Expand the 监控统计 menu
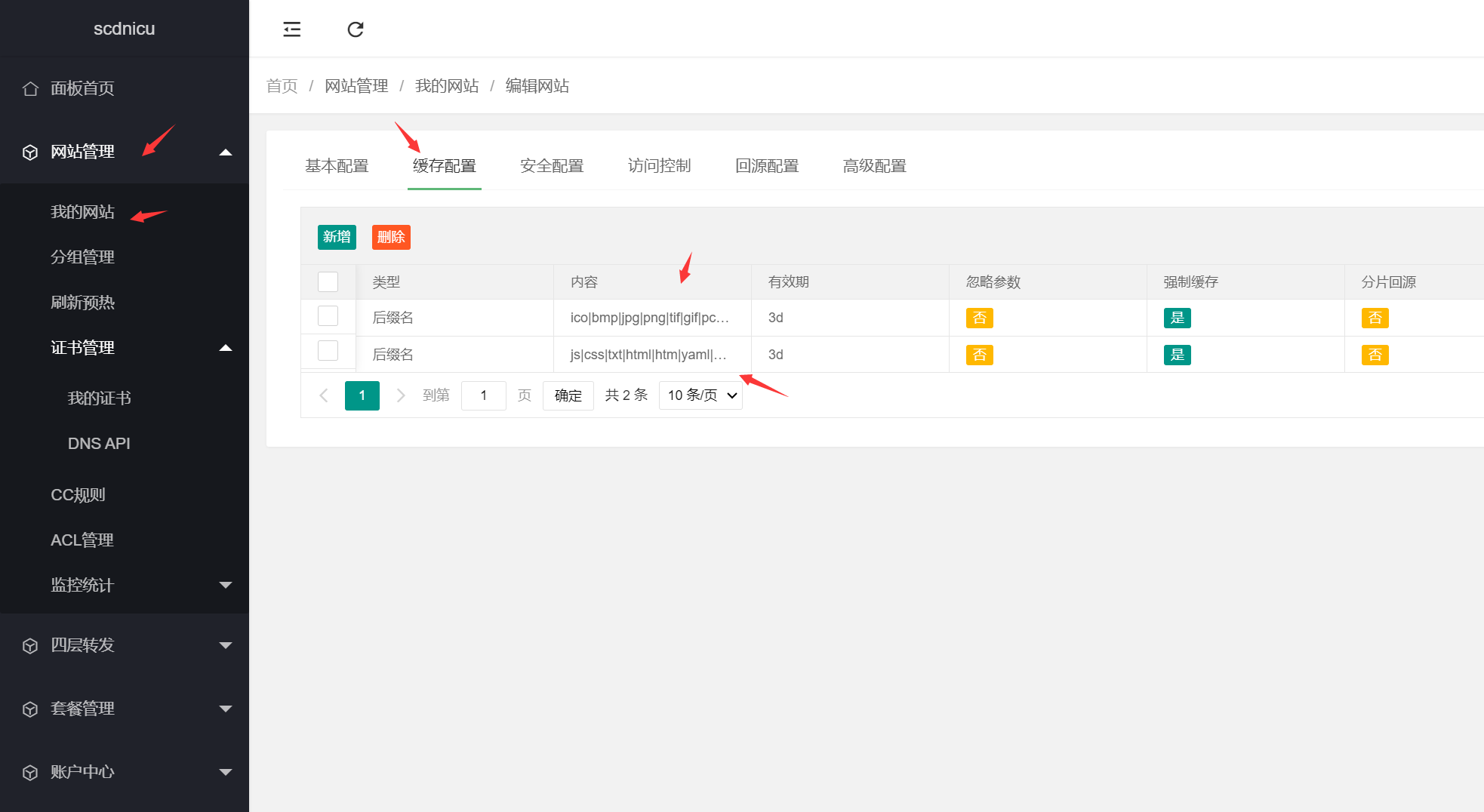 click(x=225, y=585)
